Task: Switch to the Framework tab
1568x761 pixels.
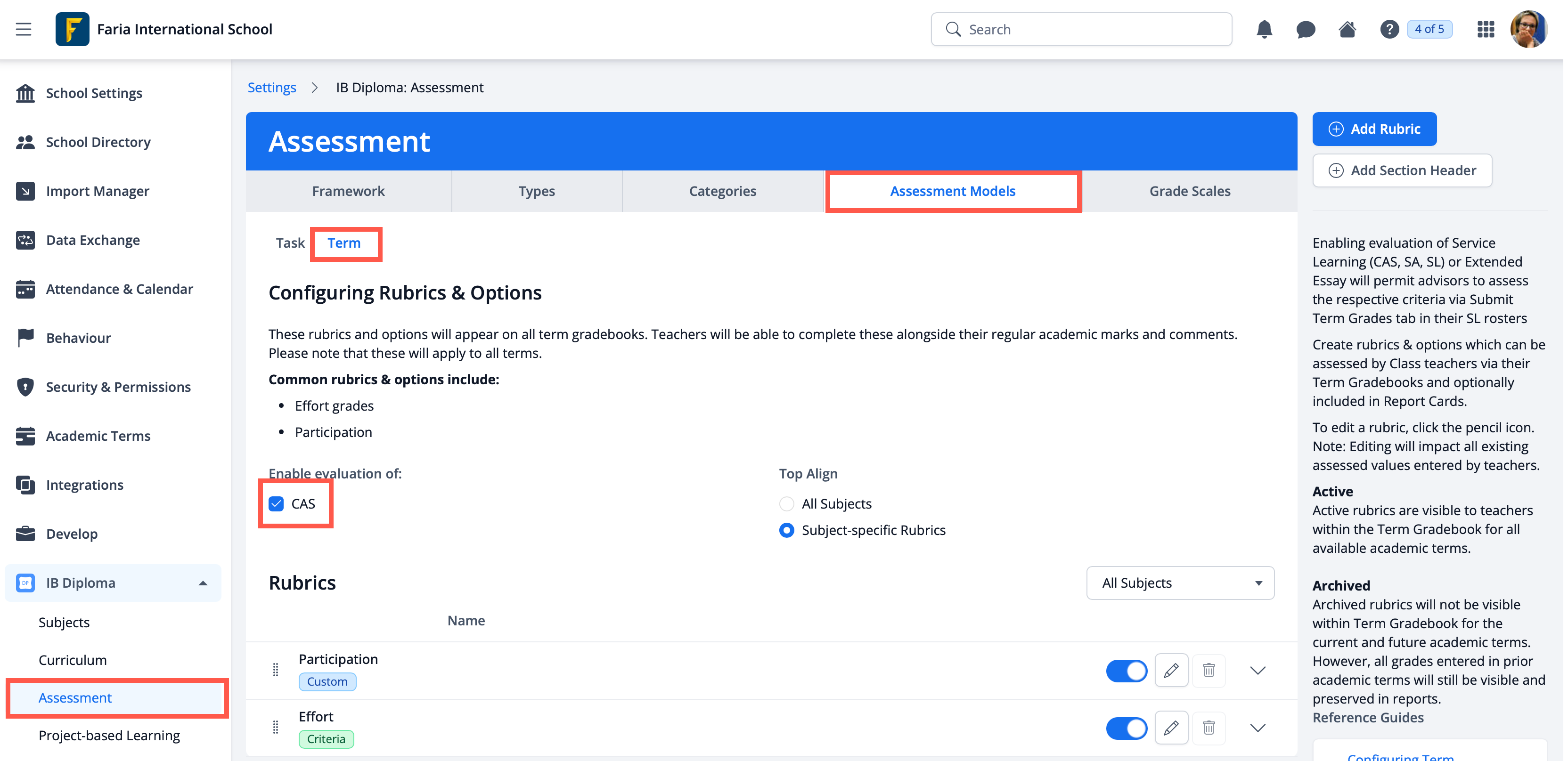Action: point(348,191)
